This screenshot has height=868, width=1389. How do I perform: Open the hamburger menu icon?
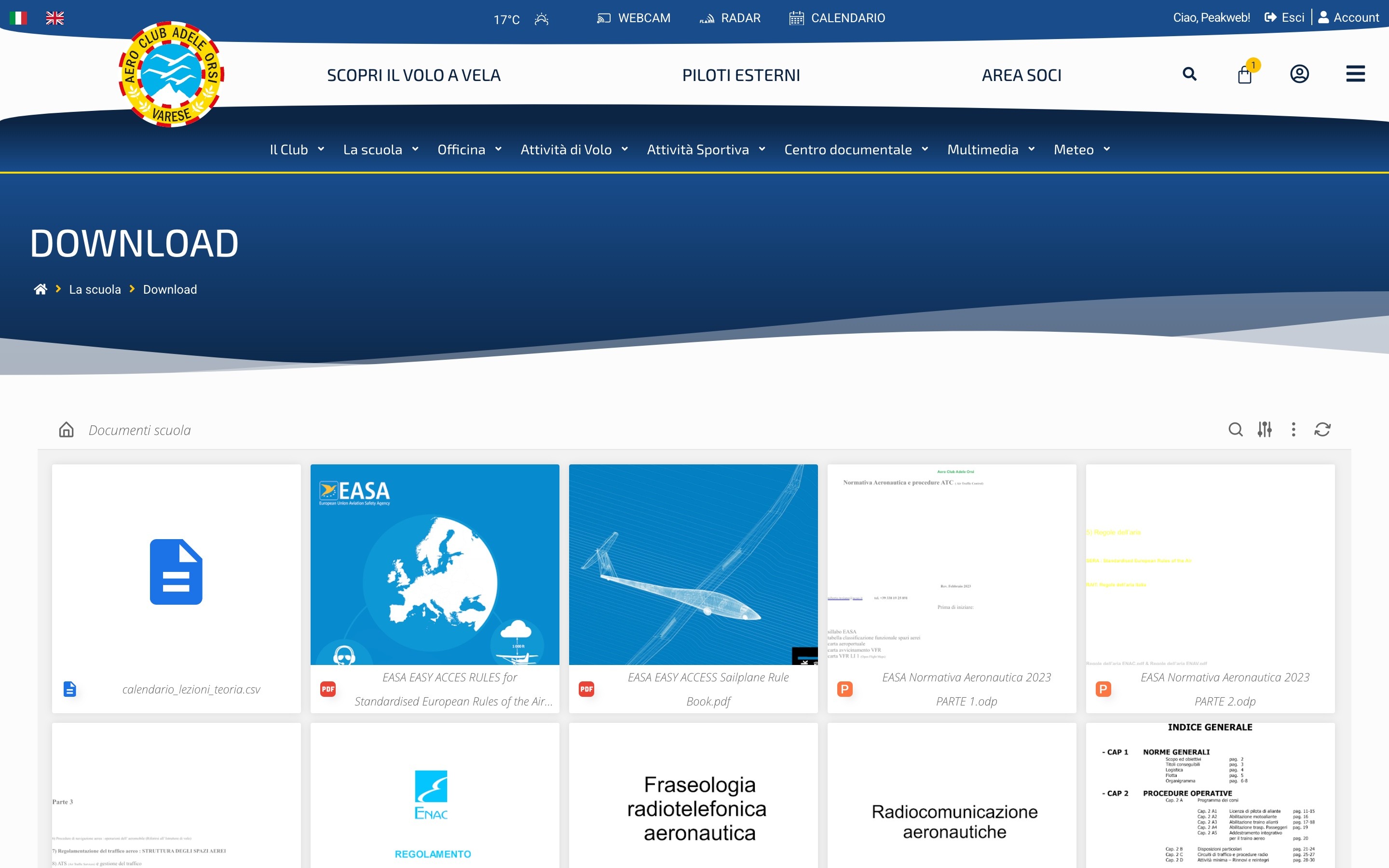coord(1356,74)
